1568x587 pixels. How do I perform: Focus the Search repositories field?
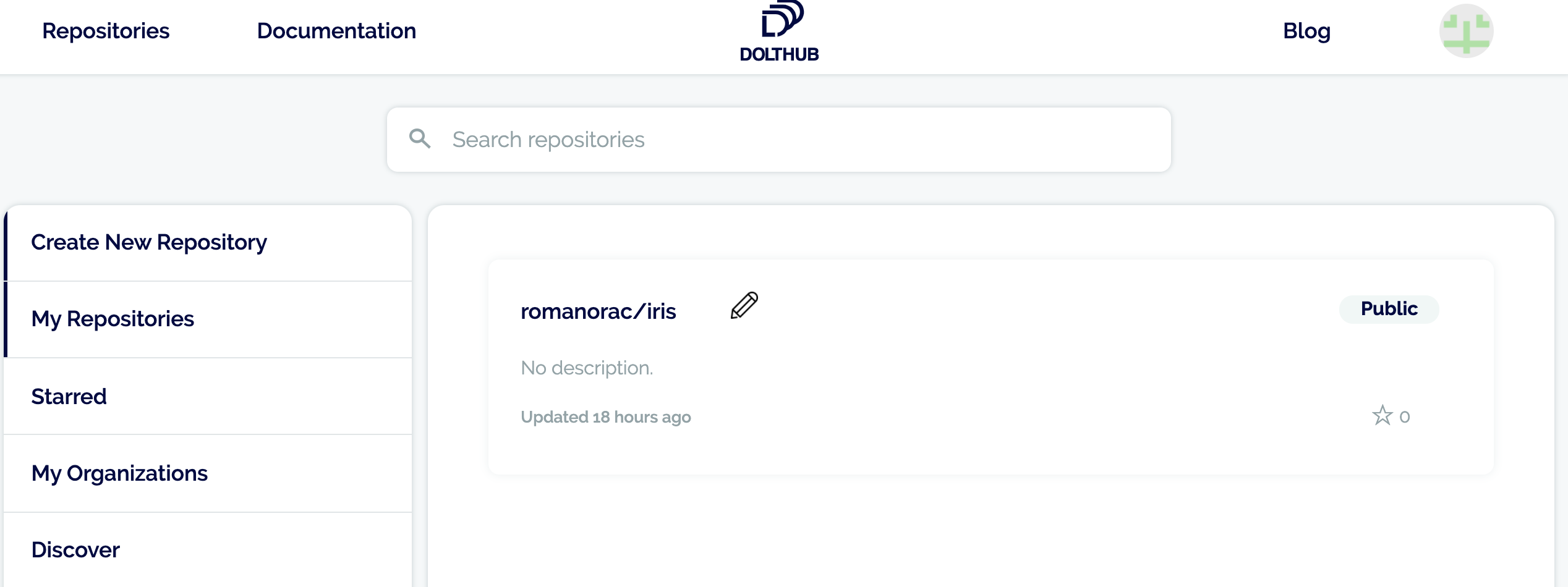pos(791,140)
